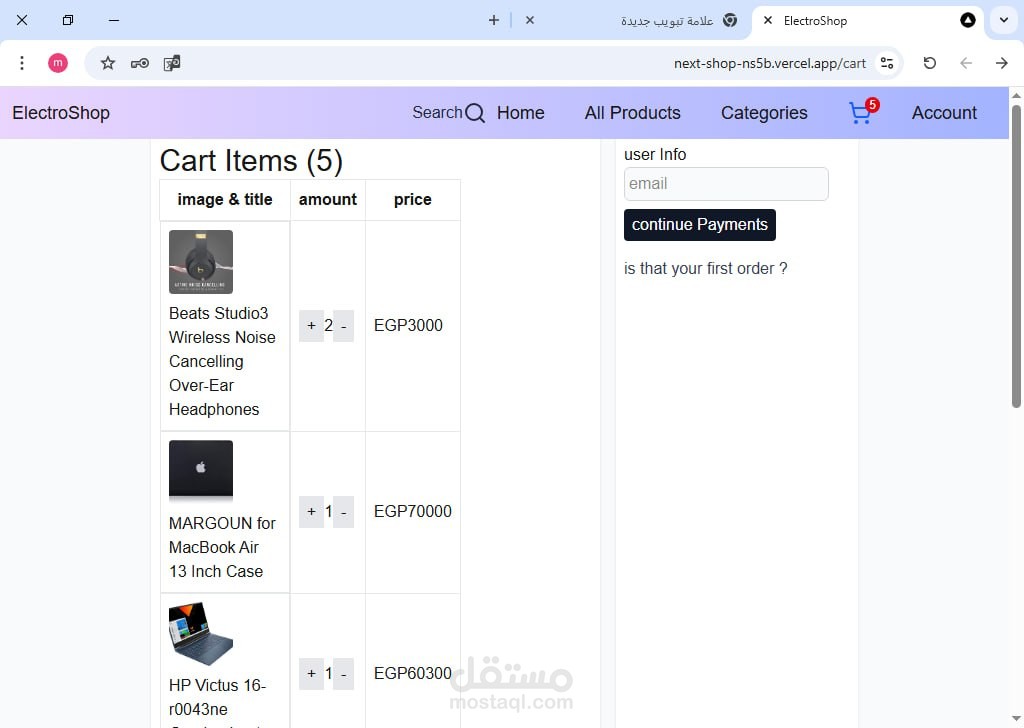Click the 'amount' column header
The width and height of the screenshot is (1024, 728).
coord(328,200)
